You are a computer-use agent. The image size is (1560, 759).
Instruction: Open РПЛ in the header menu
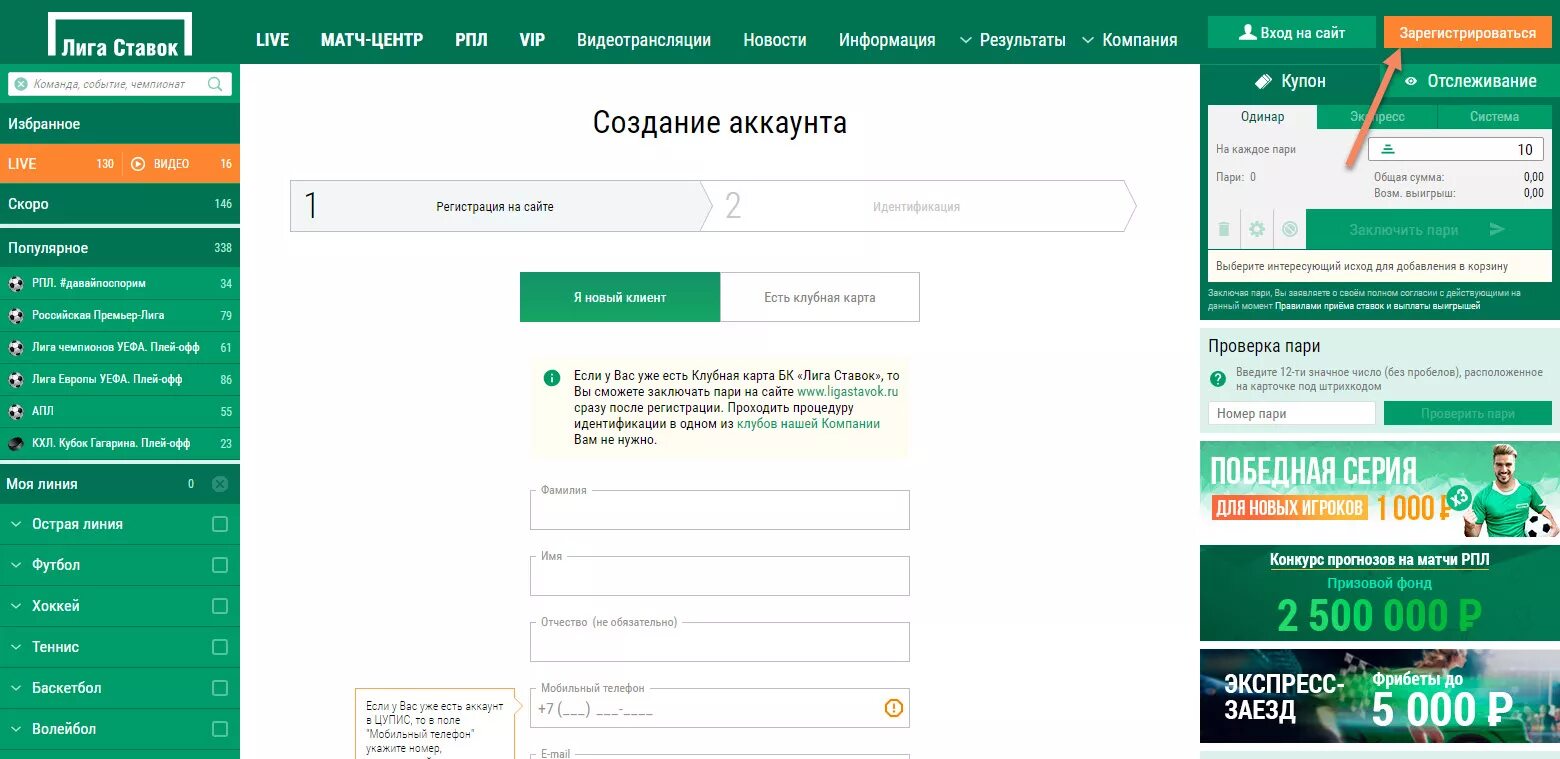[472, 40]
